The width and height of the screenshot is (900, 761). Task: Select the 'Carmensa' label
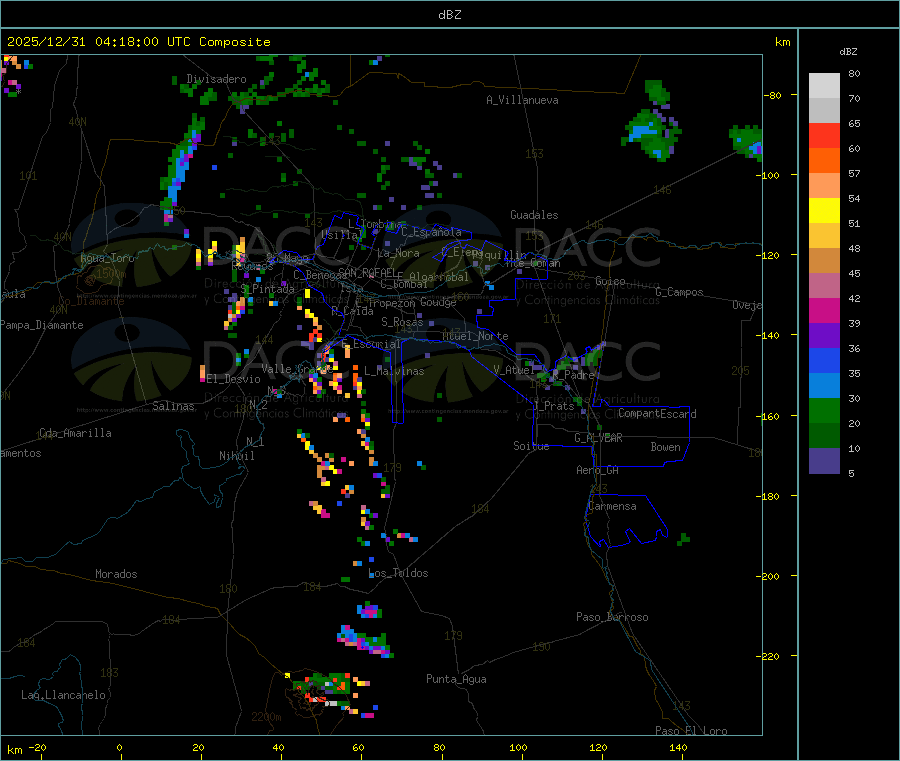tap(612, 506)
